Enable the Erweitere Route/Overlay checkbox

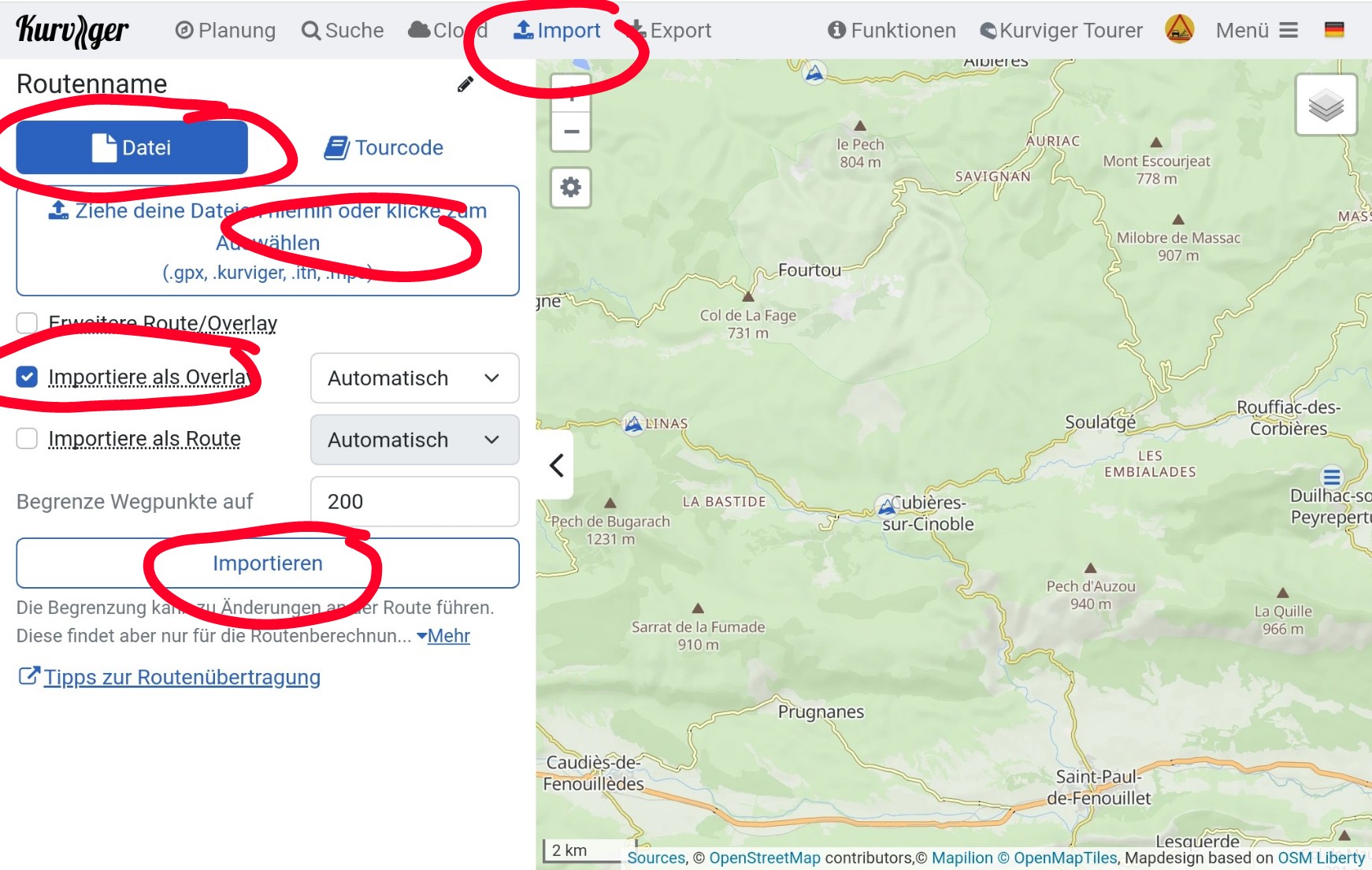coord(28,323)
